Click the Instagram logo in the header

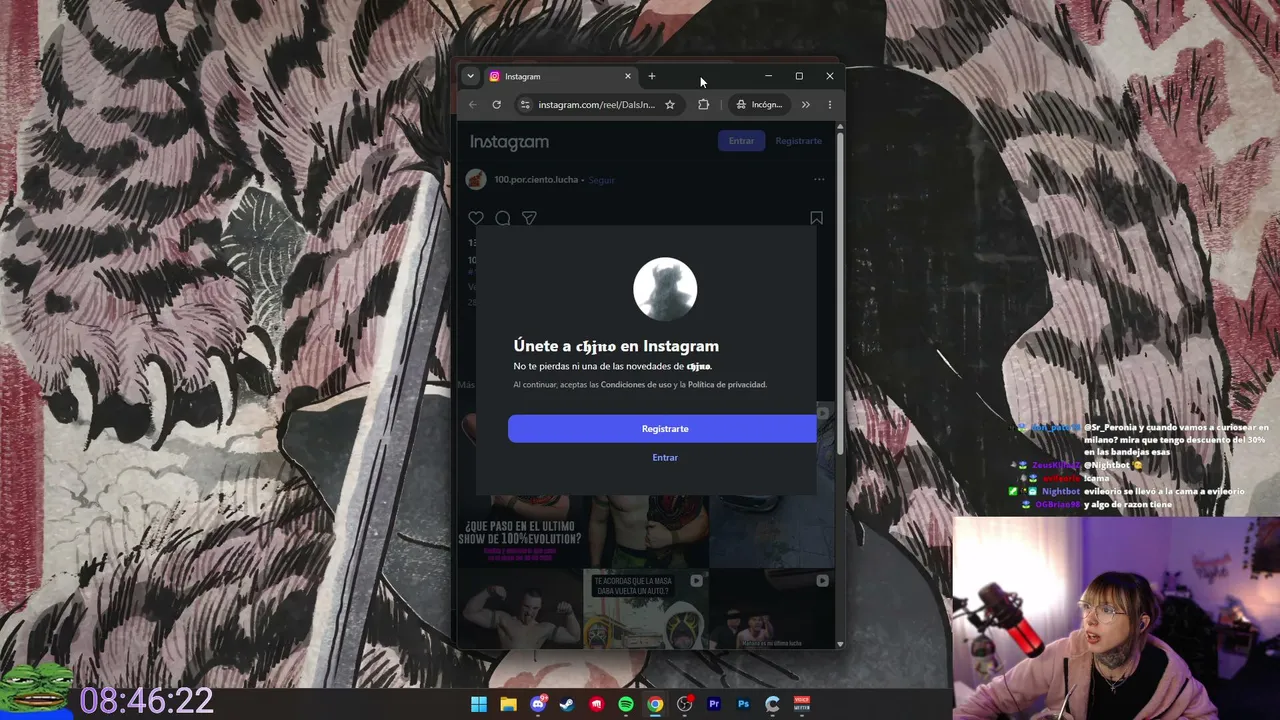pos(509,142)
